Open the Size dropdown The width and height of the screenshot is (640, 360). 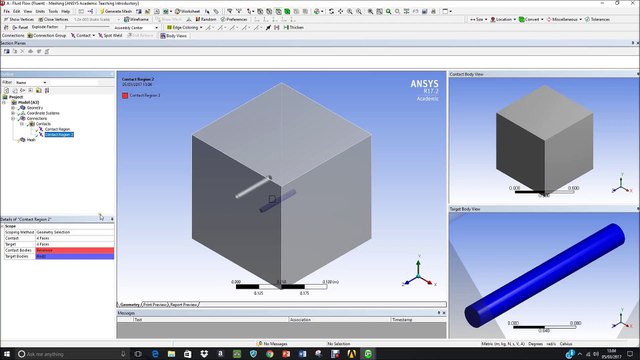[478, 19]
